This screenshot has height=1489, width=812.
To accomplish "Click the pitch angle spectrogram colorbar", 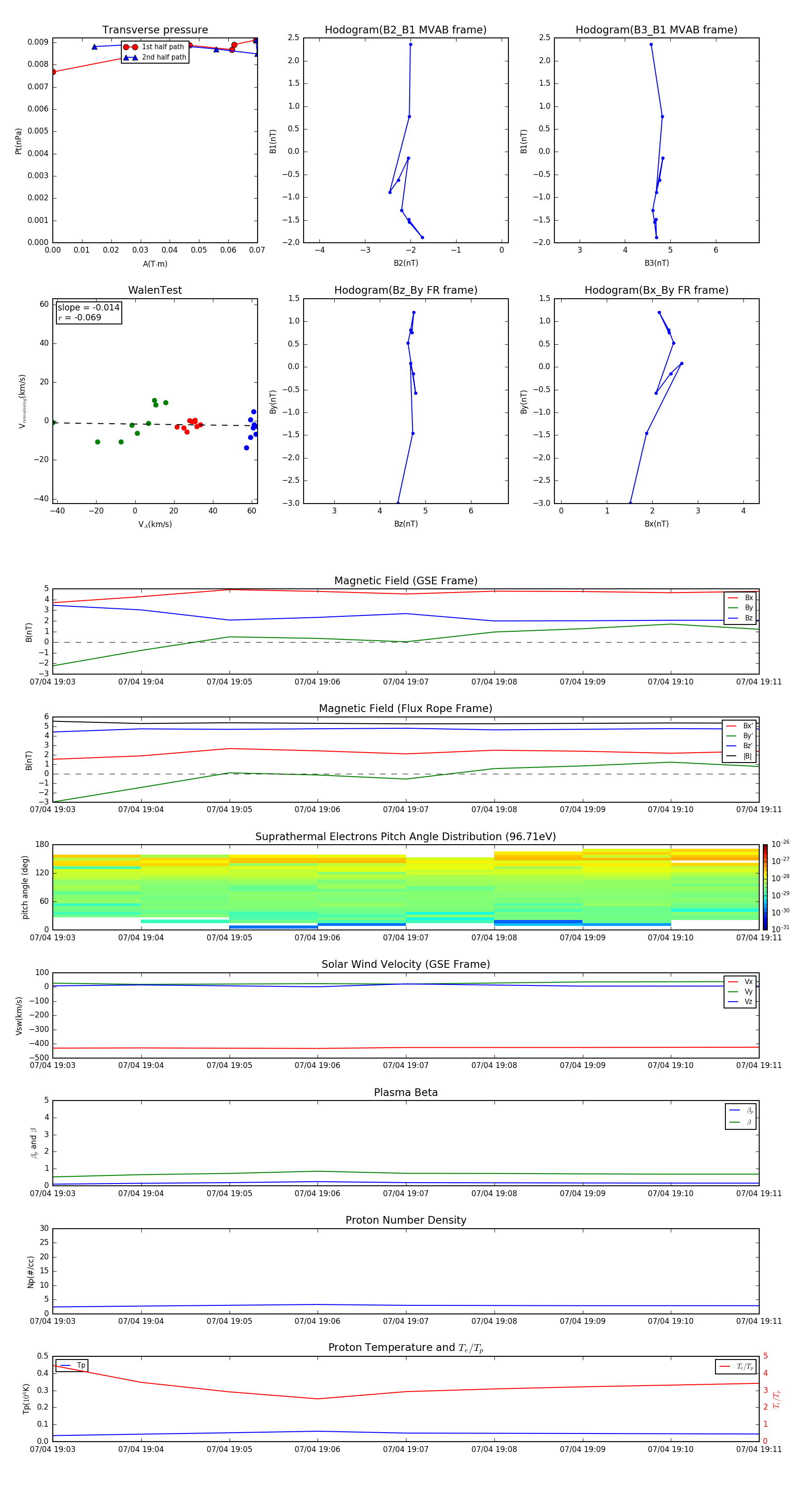I will point(765,887).
